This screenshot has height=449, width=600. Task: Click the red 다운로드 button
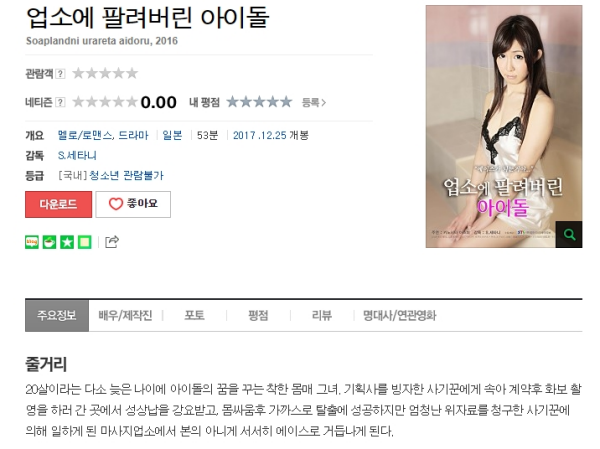59,204
